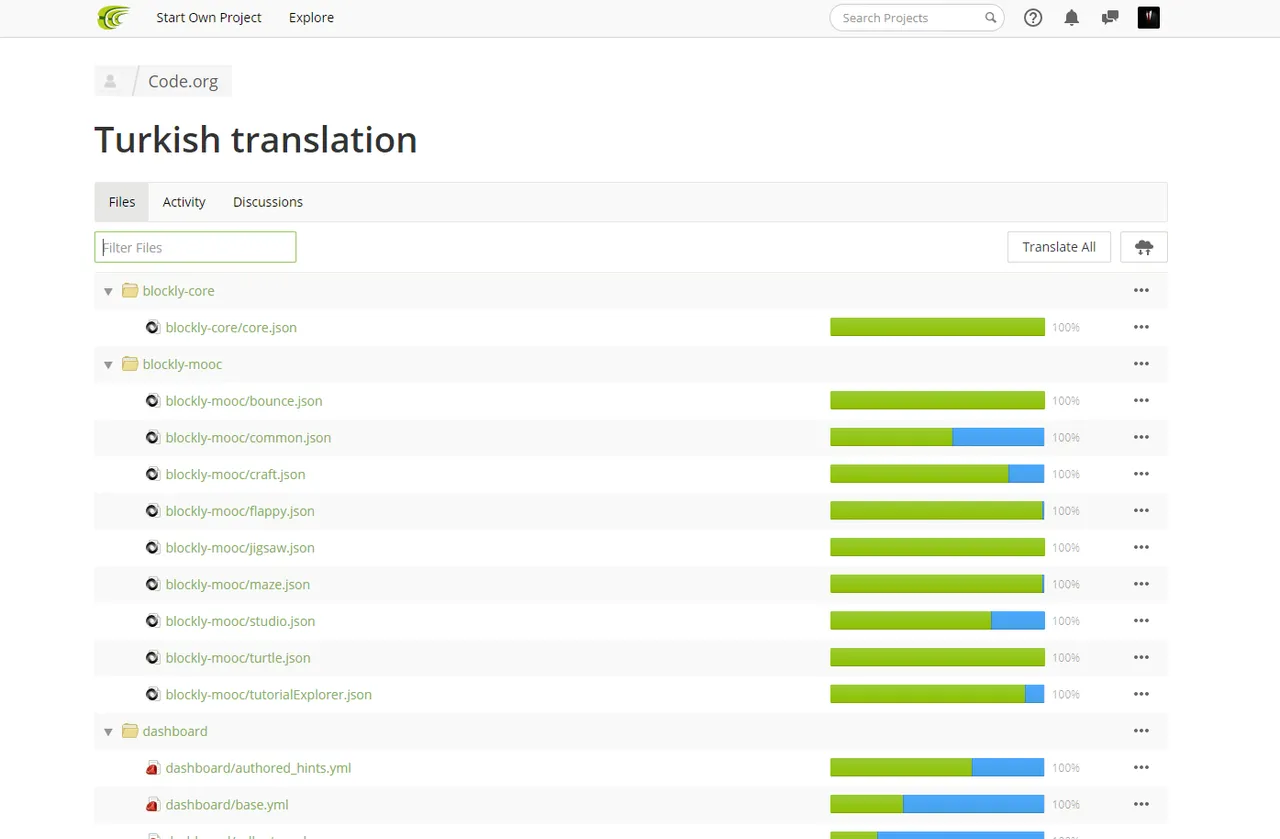The height and width of the screenshot is (839, 1280).
Task: Click progress bar of base.yml
Action: tap(937, 804)
